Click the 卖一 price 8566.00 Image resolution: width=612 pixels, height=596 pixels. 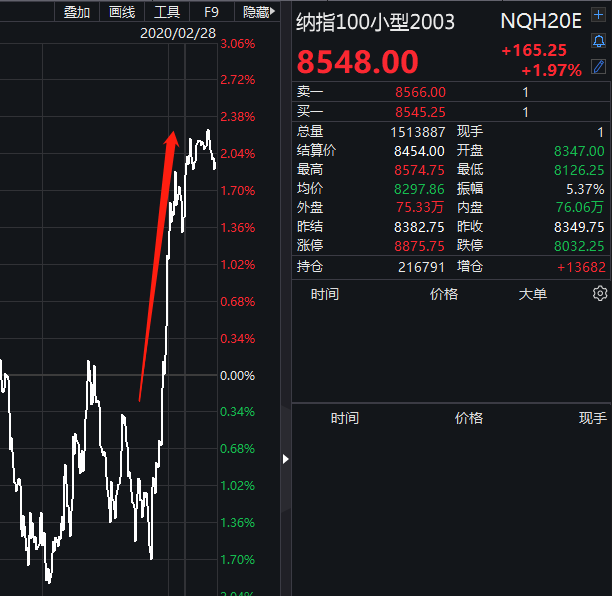coord(420,92)
